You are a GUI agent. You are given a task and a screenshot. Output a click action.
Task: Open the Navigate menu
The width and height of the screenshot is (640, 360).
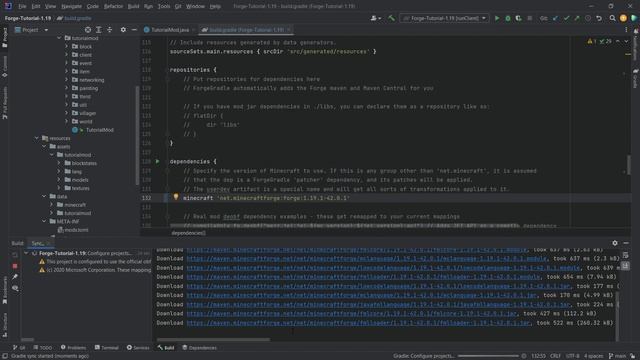(x=71, y=6)
